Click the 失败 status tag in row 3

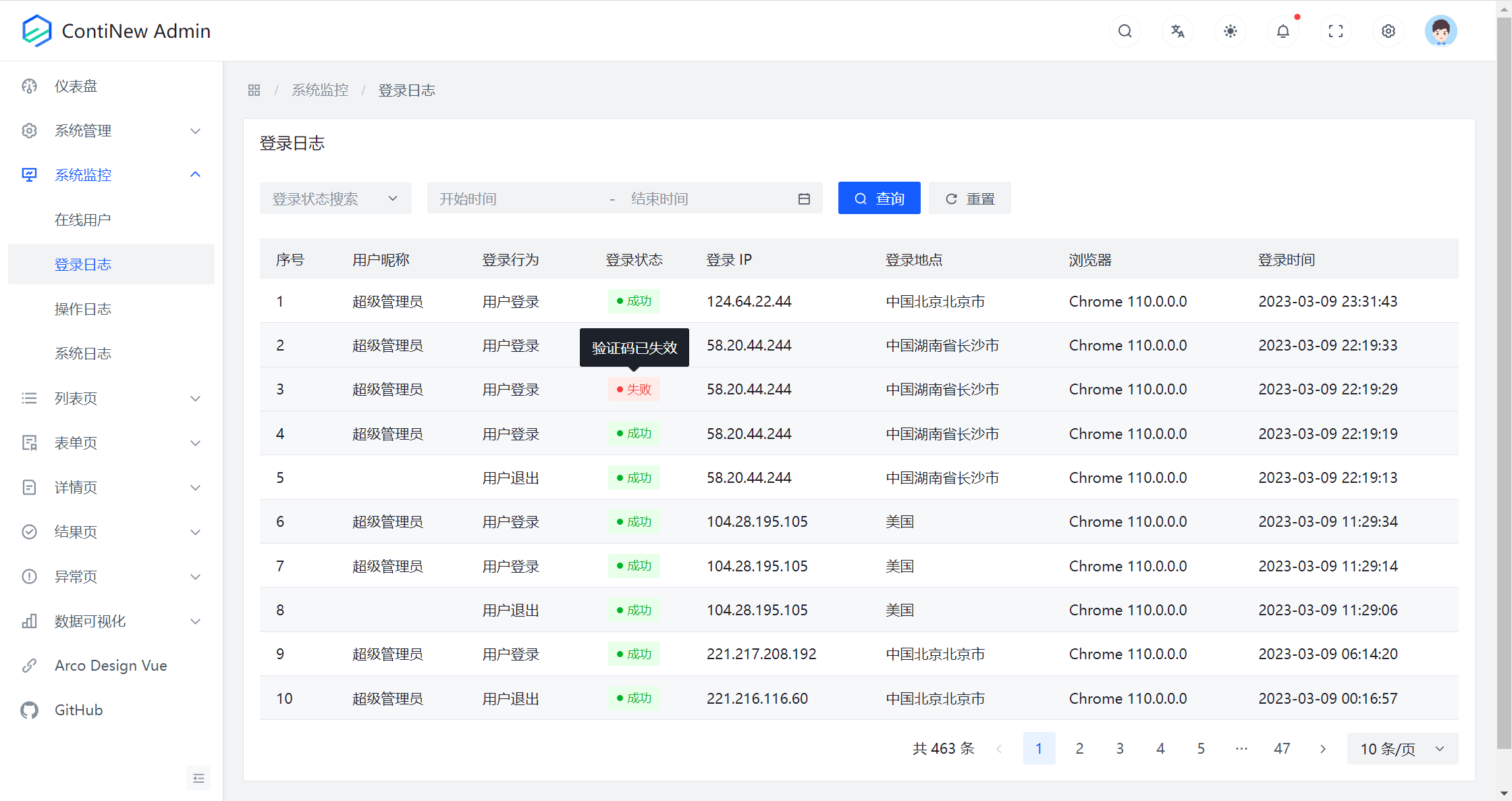coord(633,389)
